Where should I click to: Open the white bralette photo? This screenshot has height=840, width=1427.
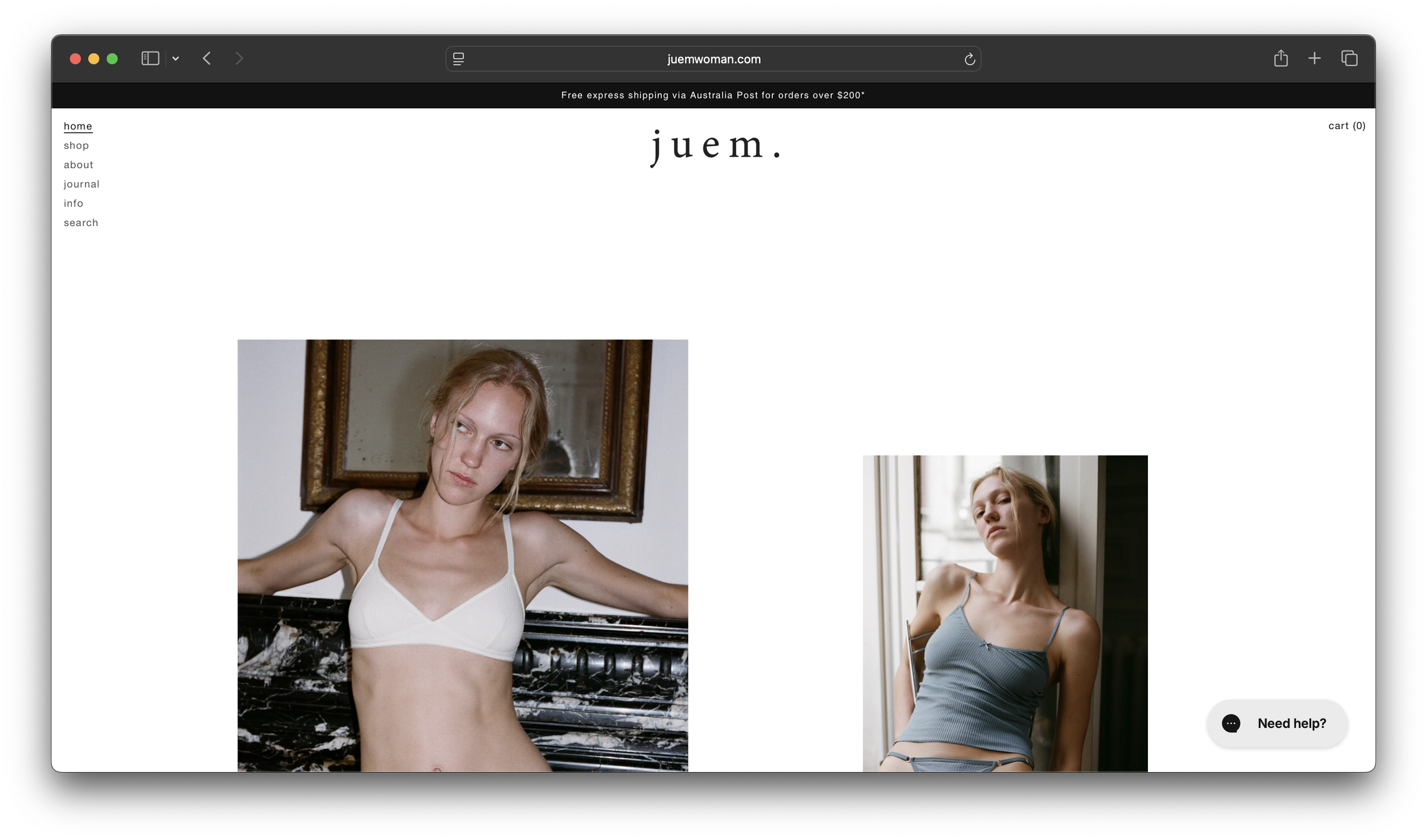coord(462,555)
